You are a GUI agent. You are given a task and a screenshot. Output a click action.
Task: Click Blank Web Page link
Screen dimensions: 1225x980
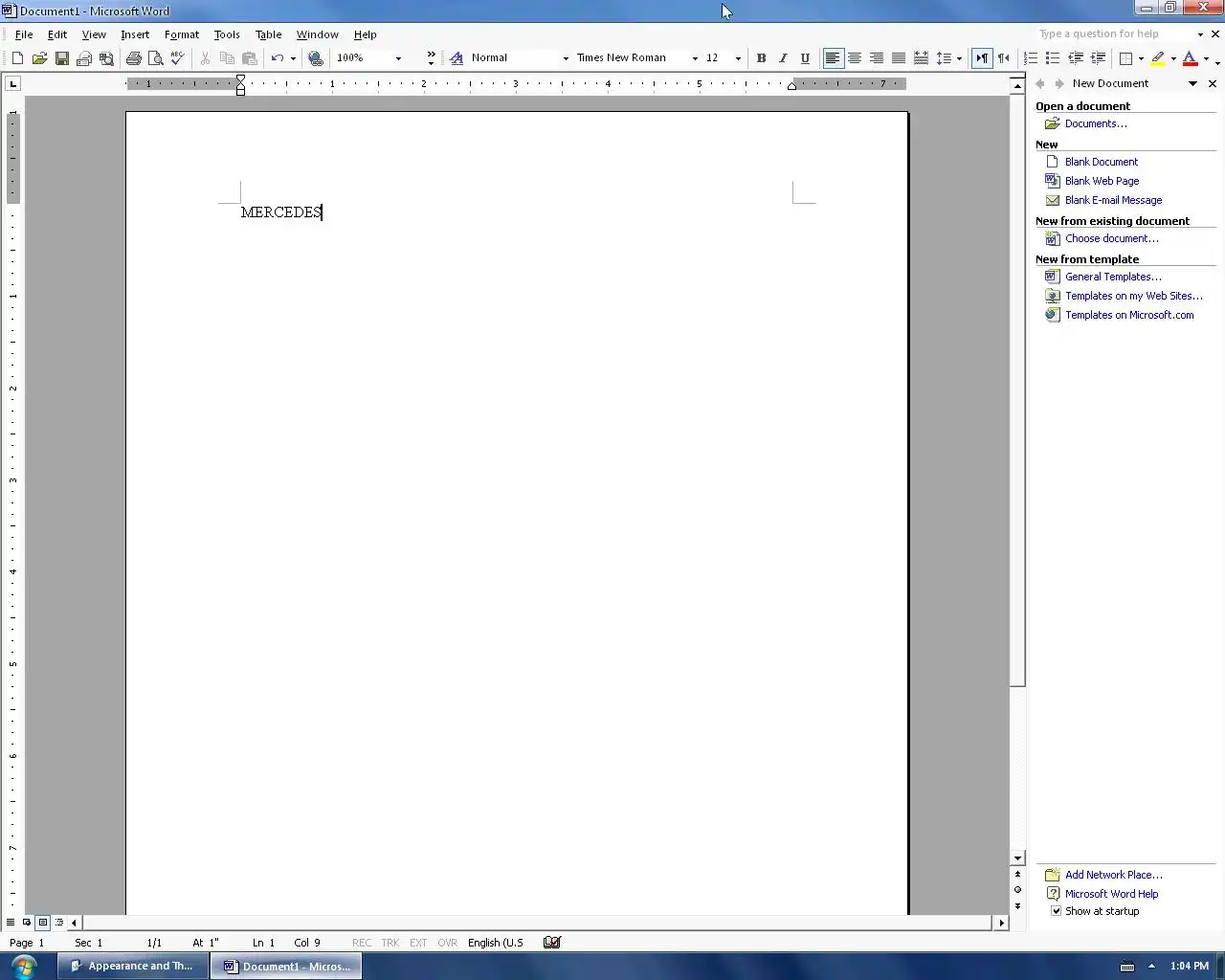[1102, 181]
